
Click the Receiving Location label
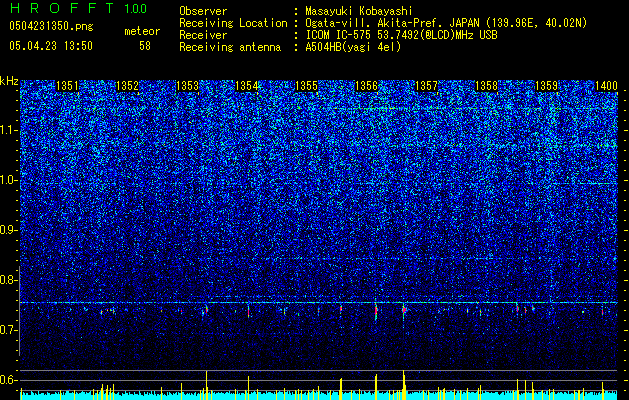pyautogui.click(x=233, y=23)
